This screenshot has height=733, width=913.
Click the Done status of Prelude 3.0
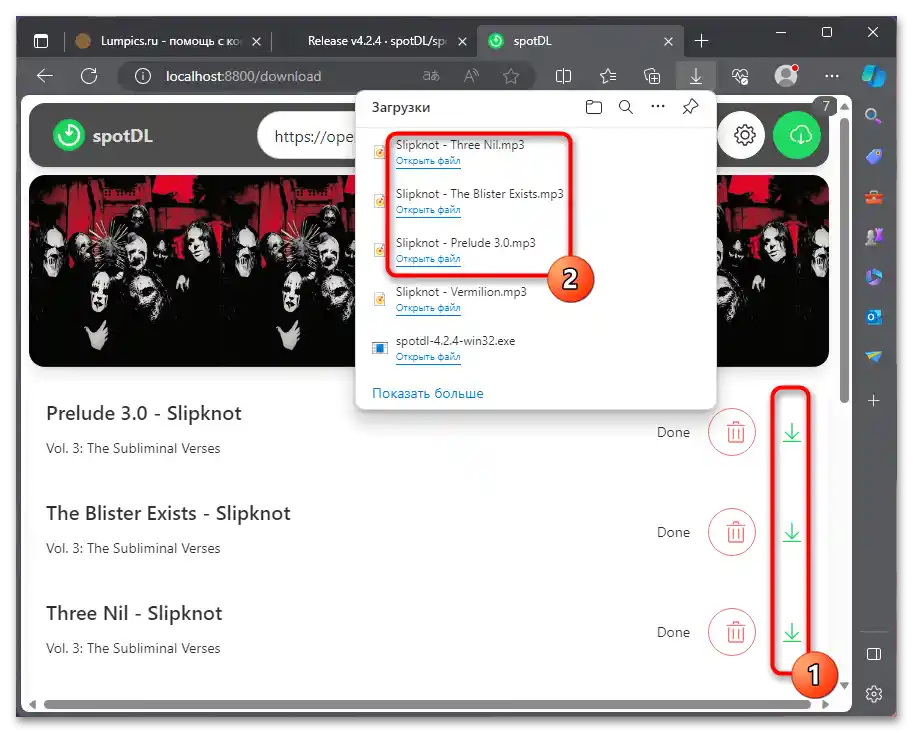coord(673,433)
